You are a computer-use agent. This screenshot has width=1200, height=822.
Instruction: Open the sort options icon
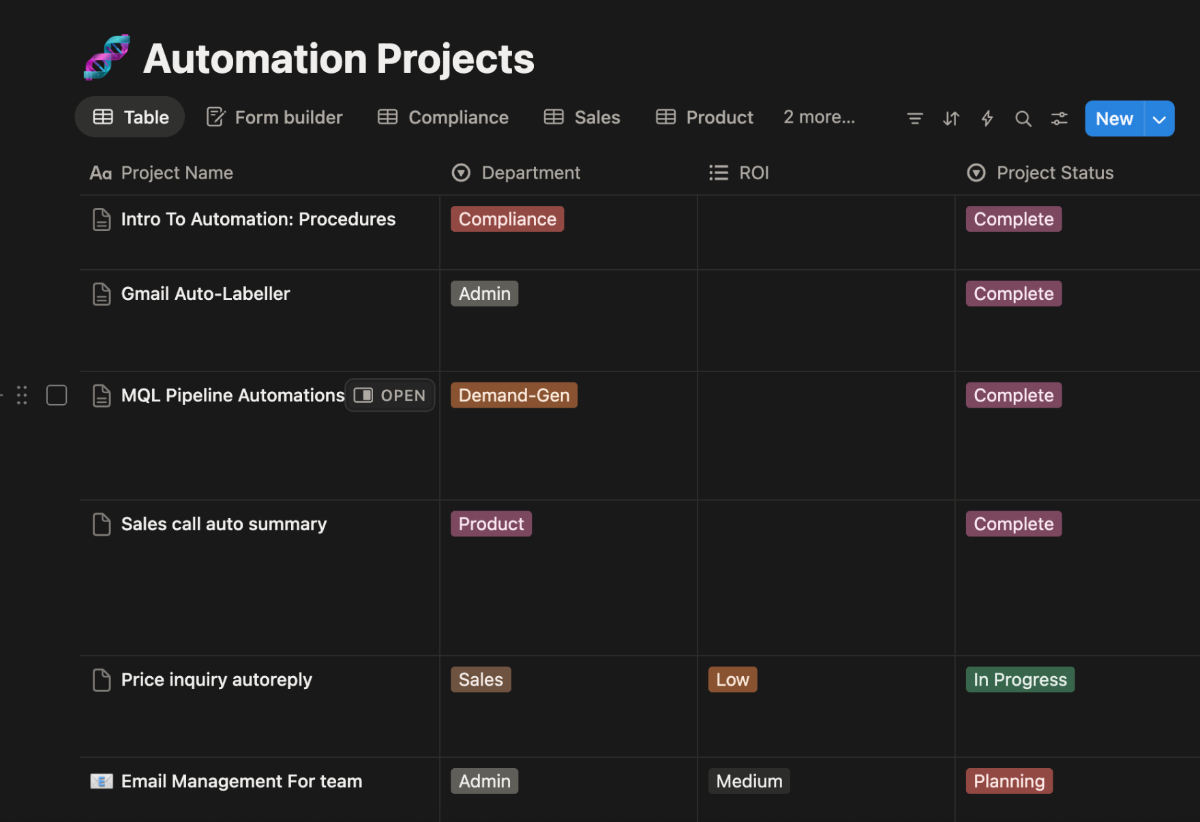(x=951, y=118)
